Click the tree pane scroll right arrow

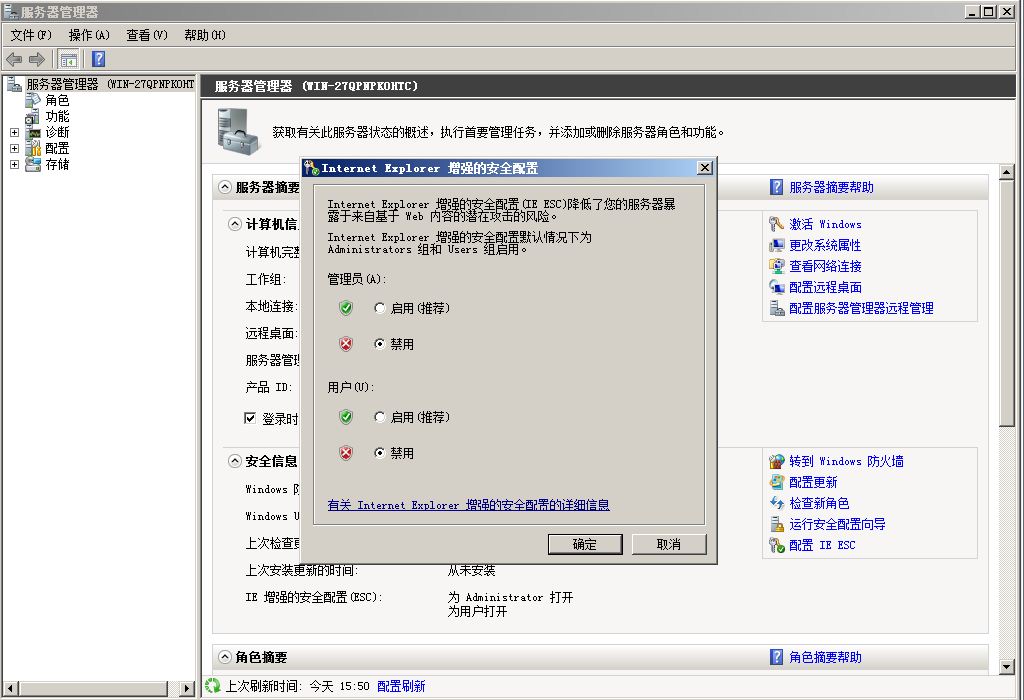coord(187,688)
